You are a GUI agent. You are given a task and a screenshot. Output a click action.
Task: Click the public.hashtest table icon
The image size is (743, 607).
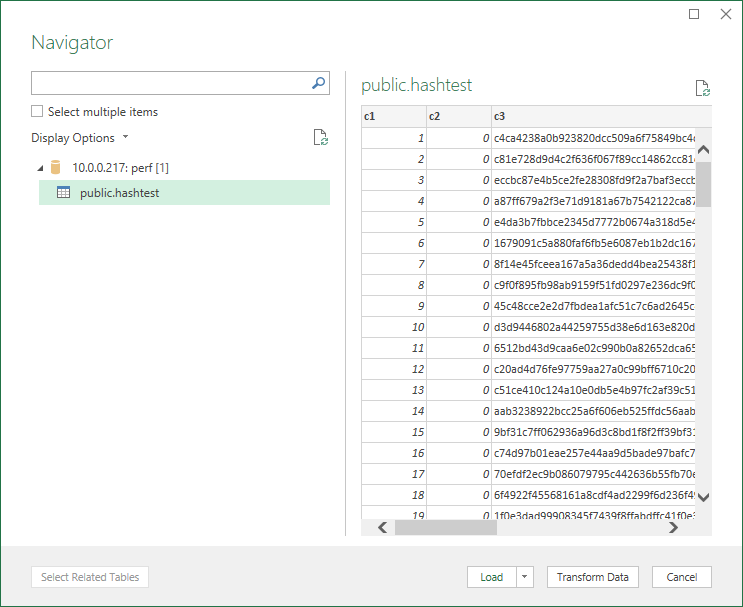coord(63,193)
